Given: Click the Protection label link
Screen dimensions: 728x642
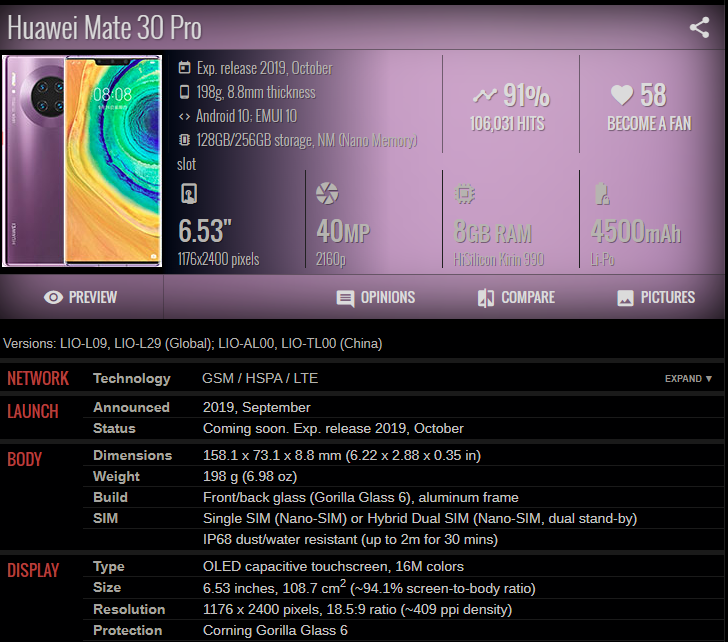Looking at the screenshot, I should (128, 630).
